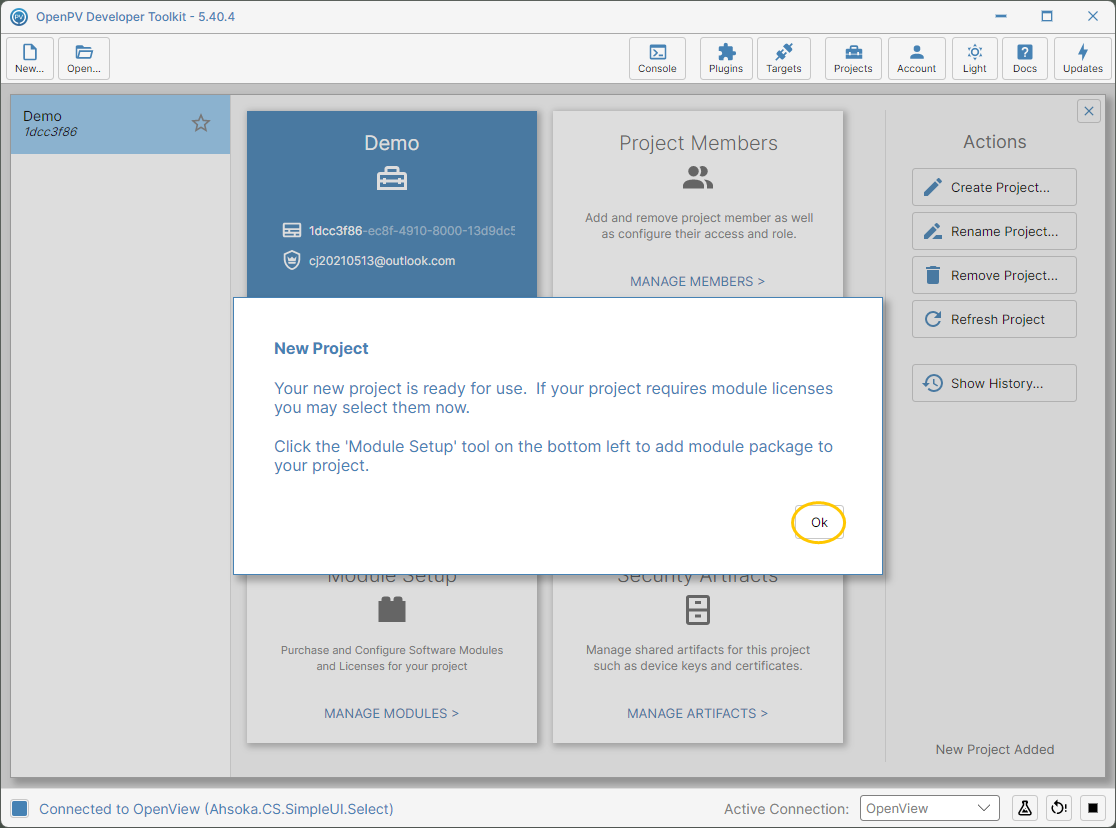Click the project ID starting 1dcc3f86-ec8f
This screenshot has height=828, width=1116.
click(411, 231)
